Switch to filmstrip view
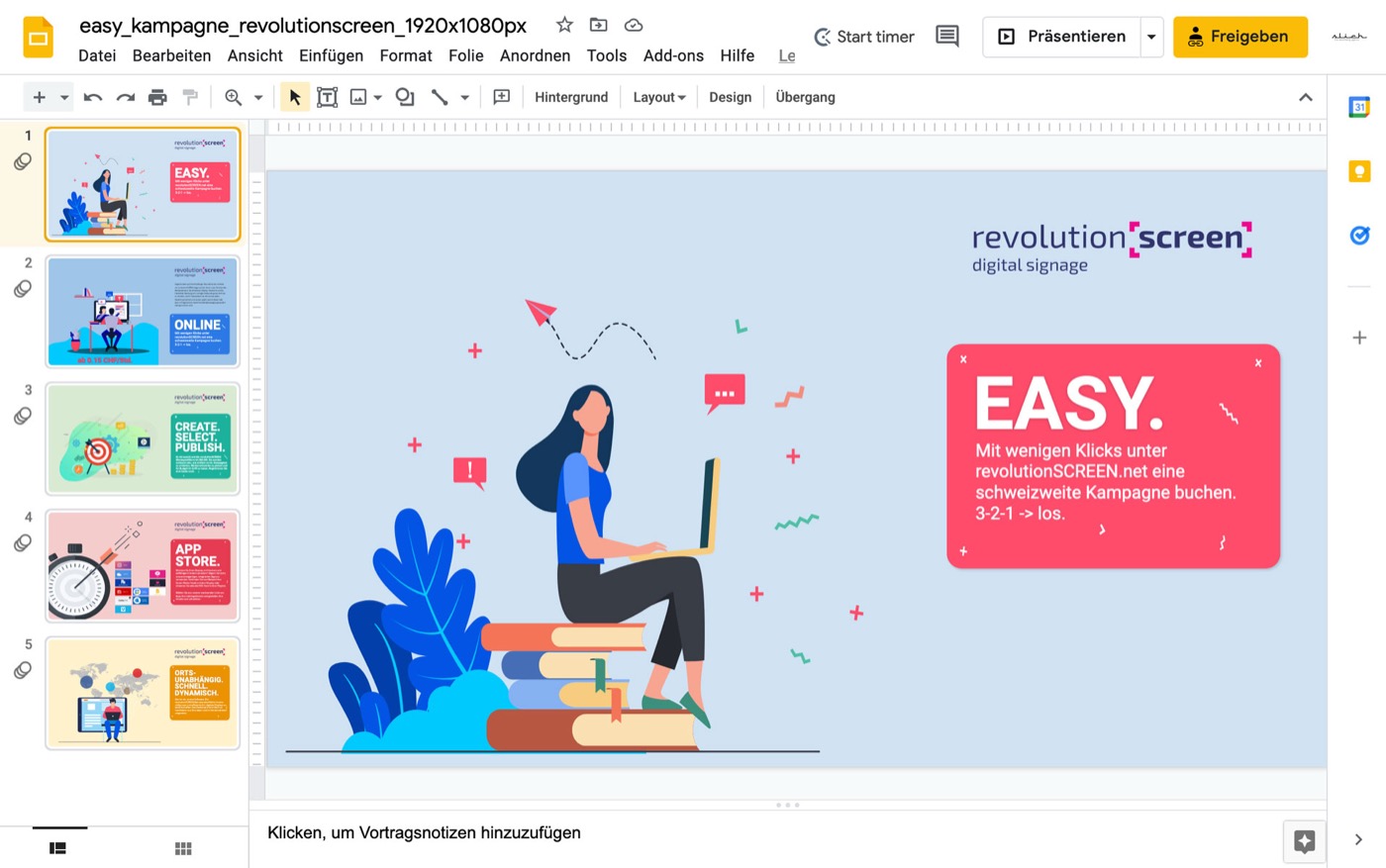 coord(58,848)
